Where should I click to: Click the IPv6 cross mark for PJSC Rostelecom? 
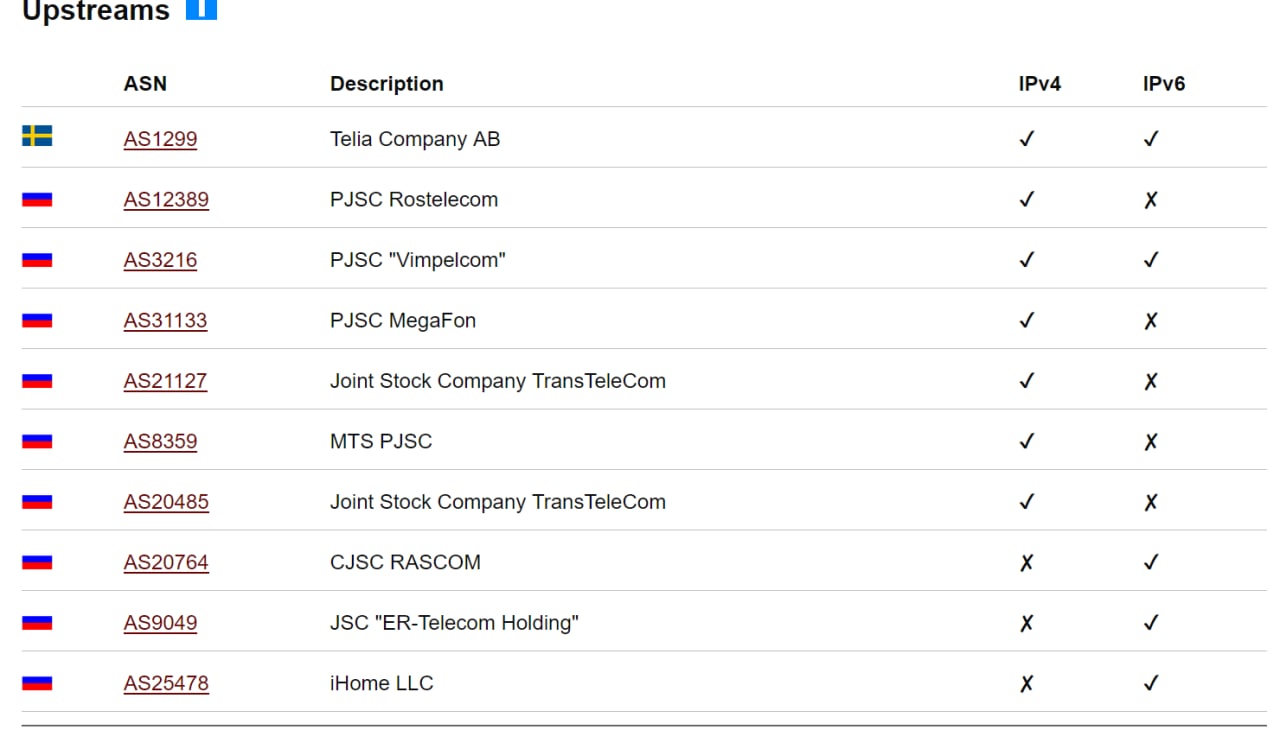(x=1151, y=200)
